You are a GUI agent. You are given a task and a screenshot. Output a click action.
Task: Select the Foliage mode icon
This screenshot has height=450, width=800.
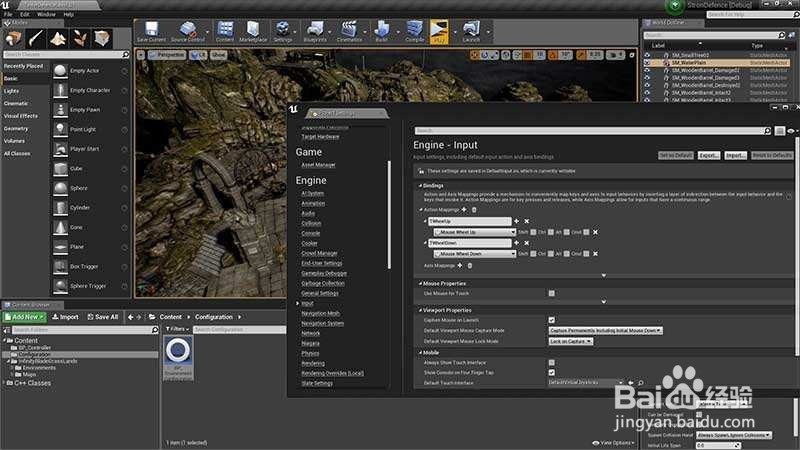(80, 38)
